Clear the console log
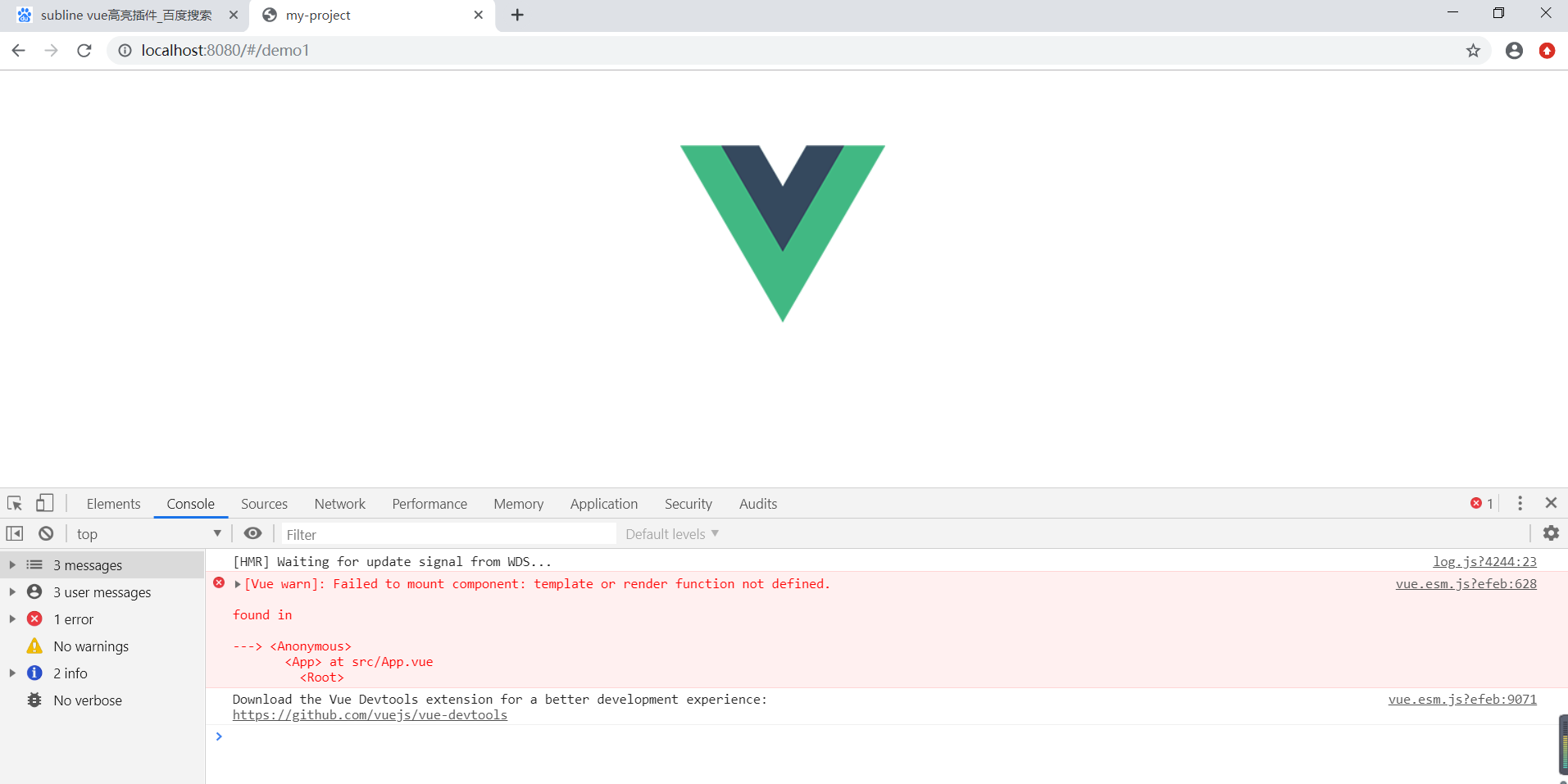 [x=46, y=533]
